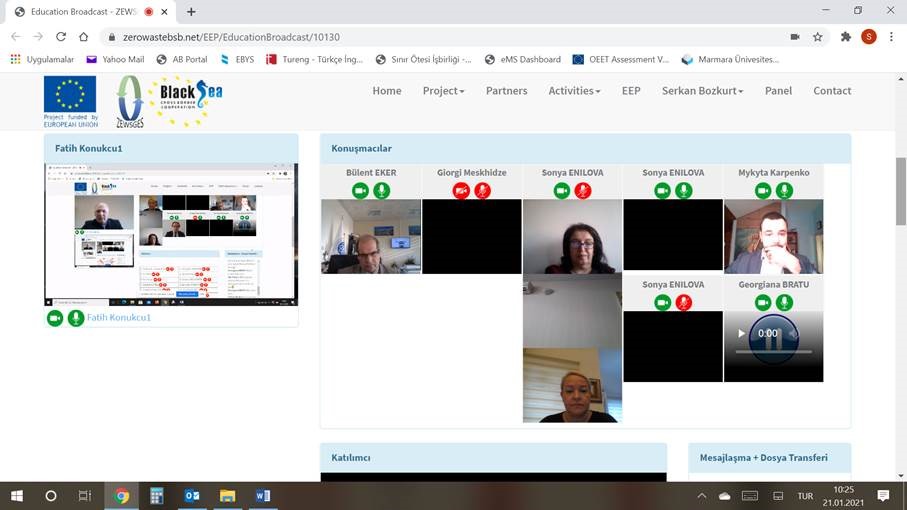Mute Mykyta Karpenko's microphone
The image size is (907, 510).
784,191
